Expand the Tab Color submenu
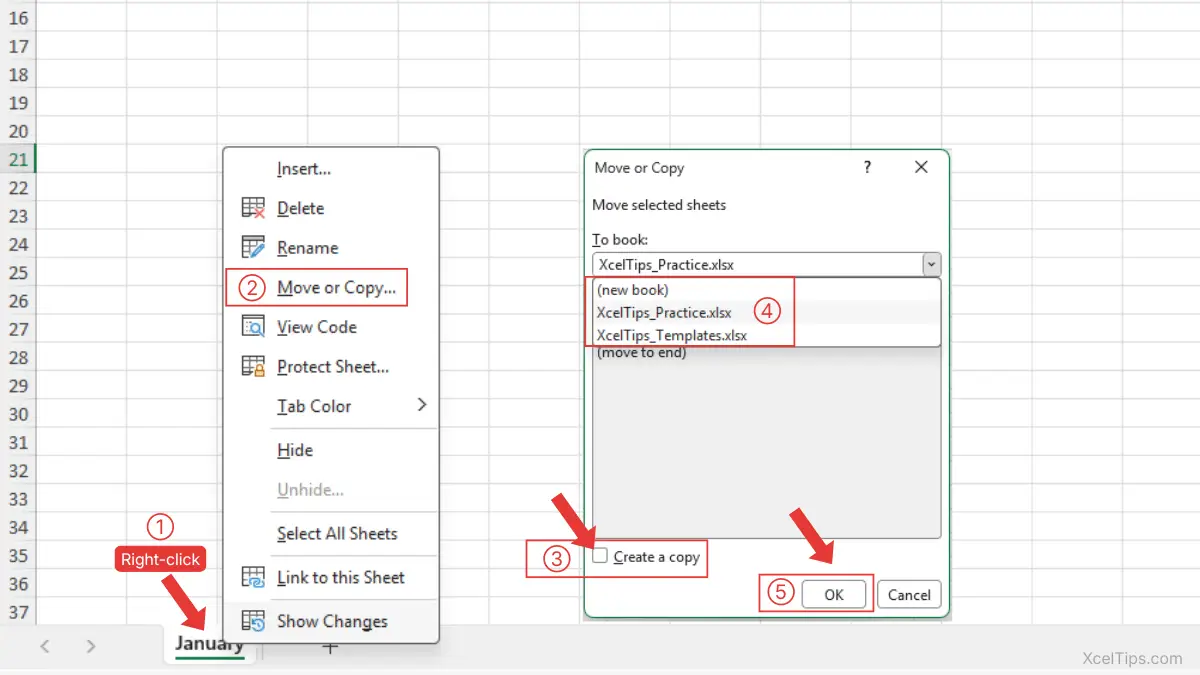1200x675 pixels. coord(421,405)
